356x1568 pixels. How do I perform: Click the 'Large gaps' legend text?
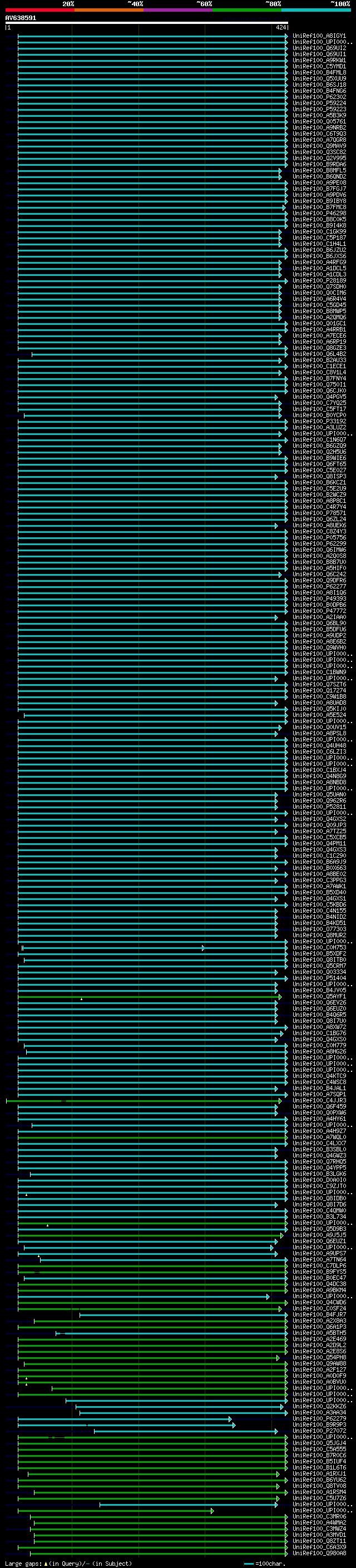pyautogui.click(x=24, y=1563)
